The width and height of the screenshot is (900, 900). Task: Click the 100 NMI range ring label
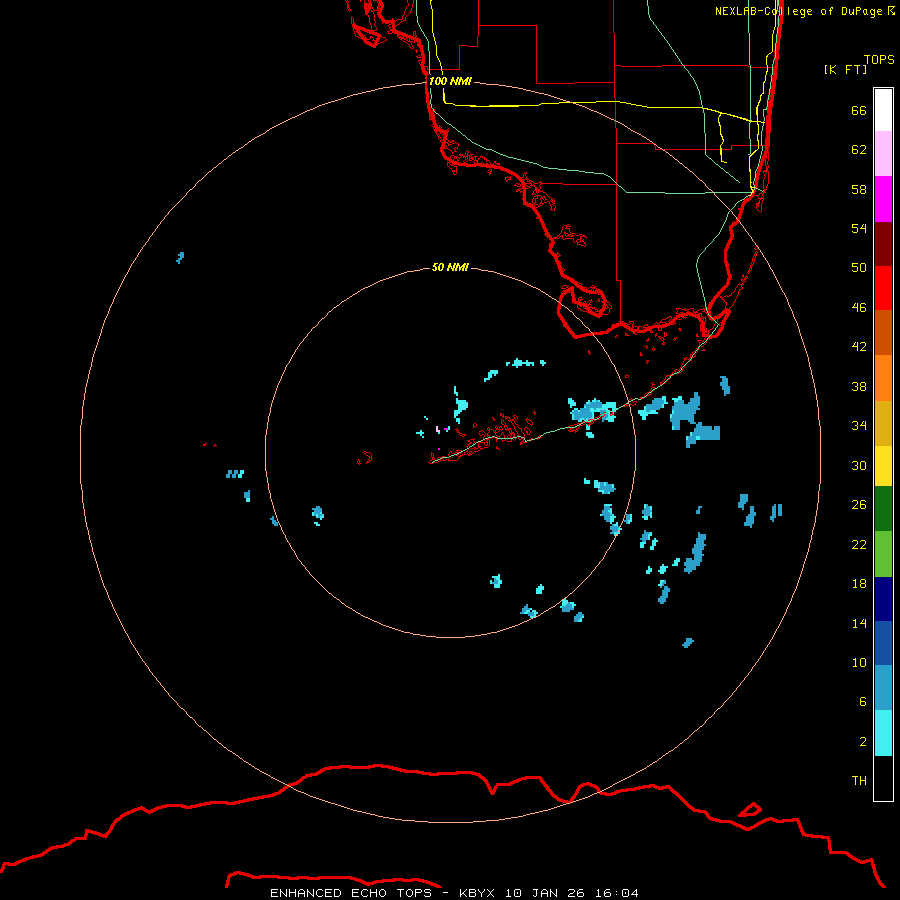pyautogui.click(x=450, y=81)
